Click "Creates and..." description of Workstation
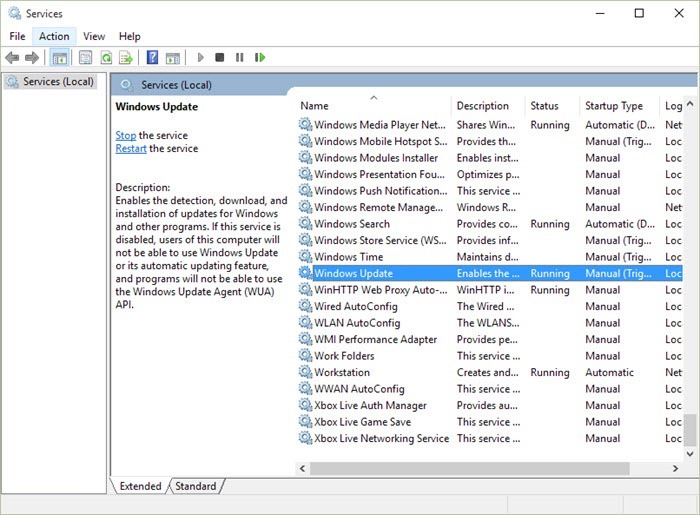The width and height of the screenshot is (700, 515). [487, 372]
